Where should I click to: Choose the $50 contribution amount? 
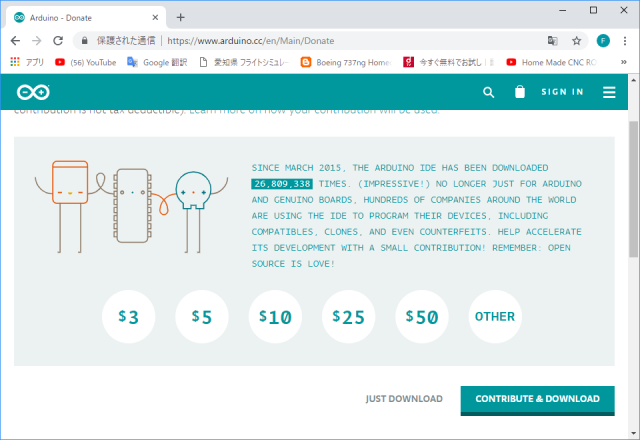(422, 316)
